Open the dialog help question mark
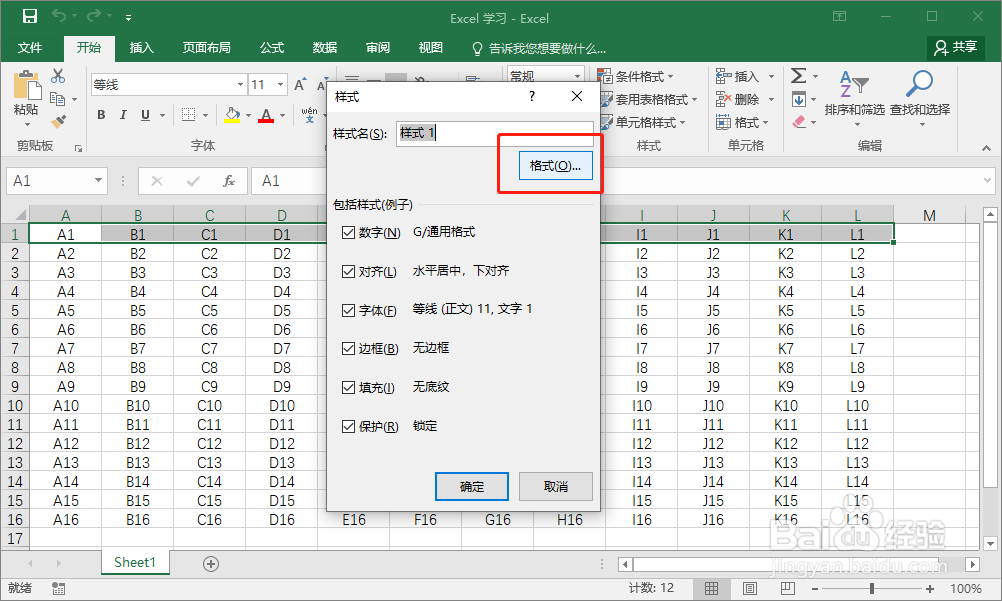 coord(532,96)
